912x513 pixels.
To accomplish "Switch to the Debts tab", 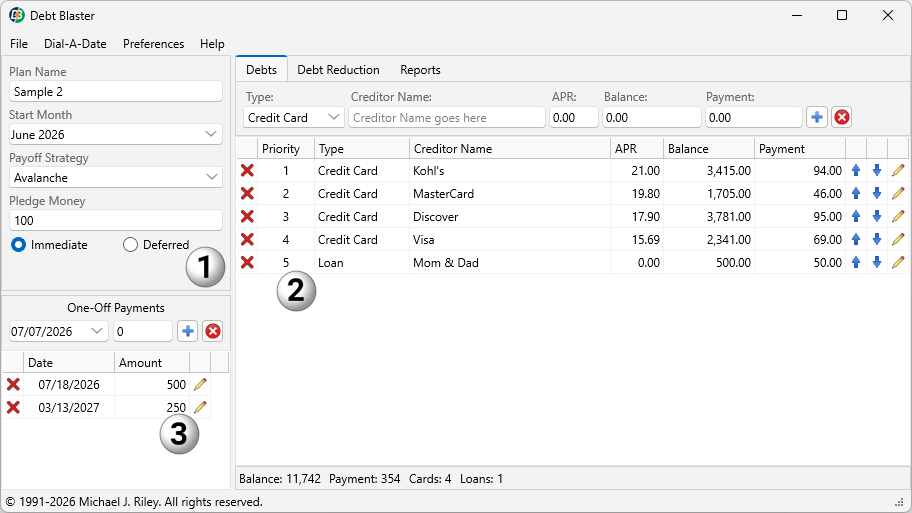I will (x=261, y=70).
